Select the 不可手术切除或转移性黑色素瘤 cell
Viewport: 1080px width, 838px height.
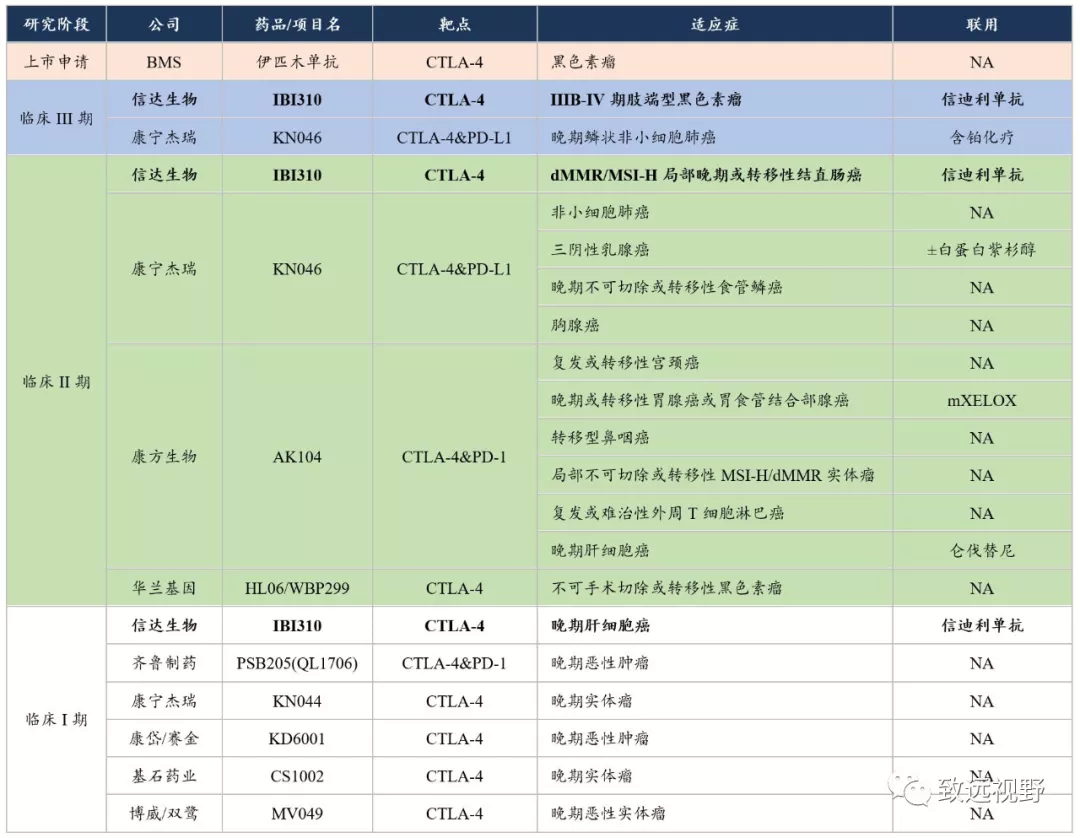click(715, 588)
